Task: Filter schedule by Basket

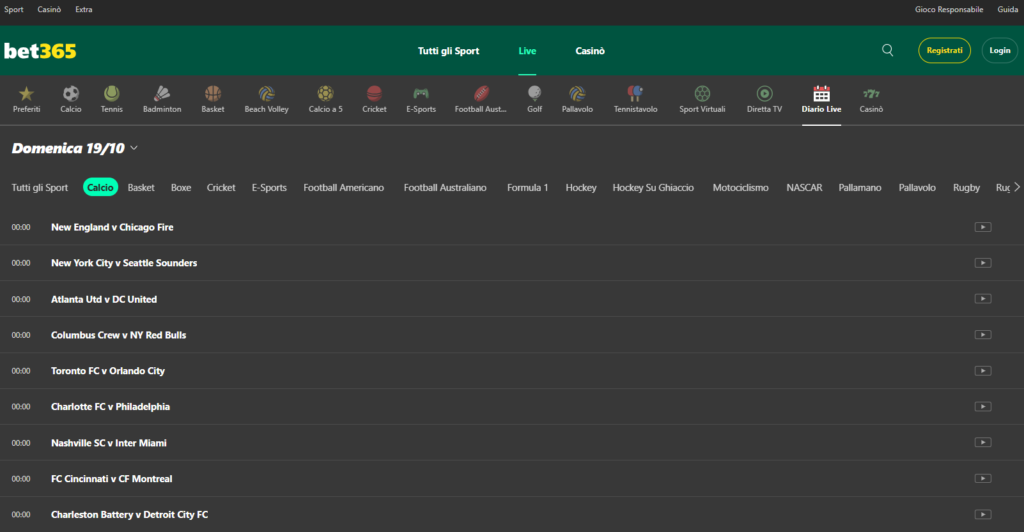Action: click(x=141, y=187)
